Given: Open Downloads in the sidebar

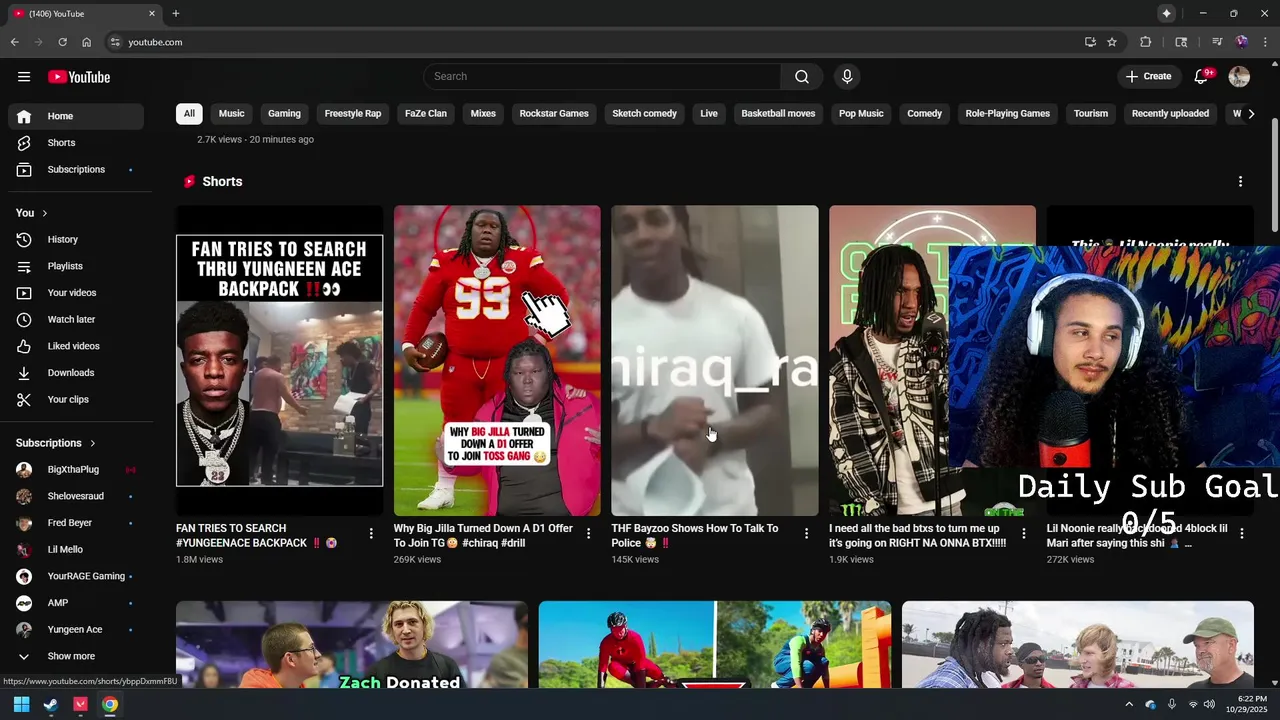Looking at the screenshot, I should point(76,373).
